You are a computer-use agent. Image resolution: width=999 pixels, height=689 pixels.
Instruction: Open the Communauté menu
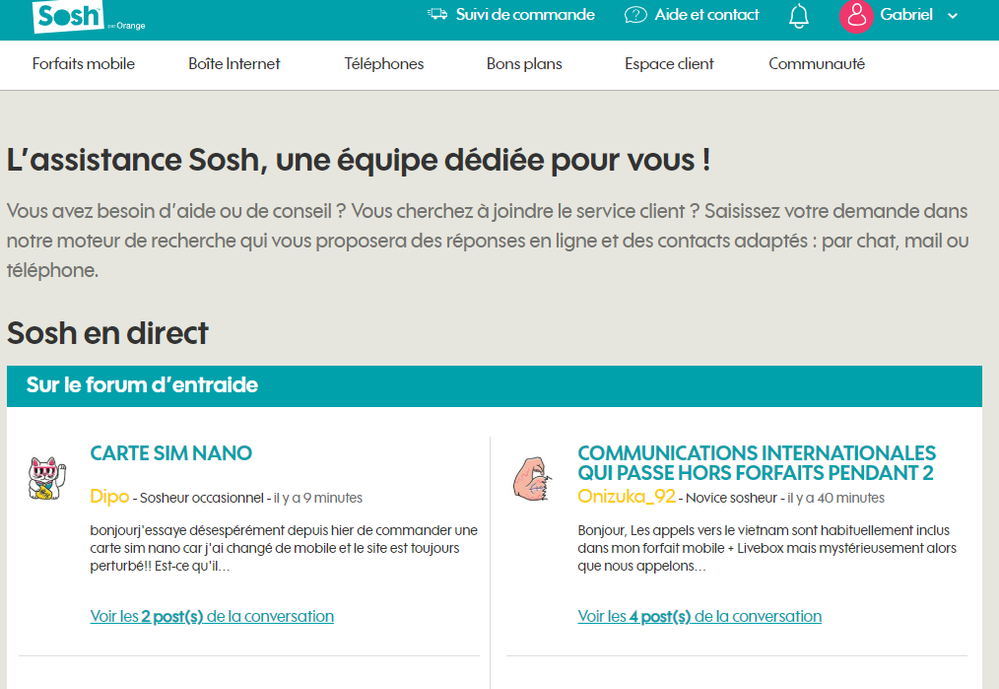tap(816, 64)
